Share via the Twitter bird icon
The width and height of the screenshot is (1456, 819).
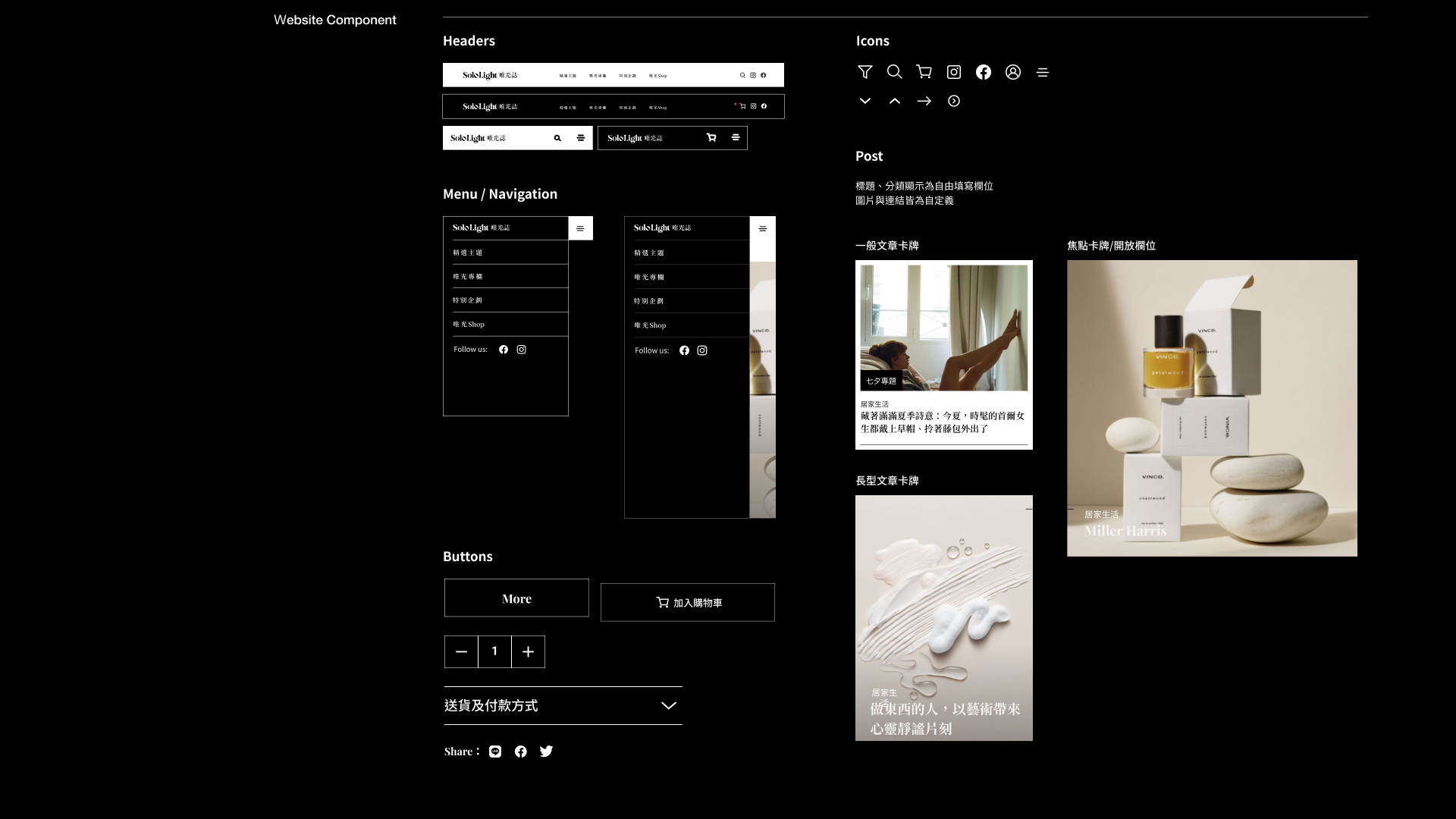546,752
